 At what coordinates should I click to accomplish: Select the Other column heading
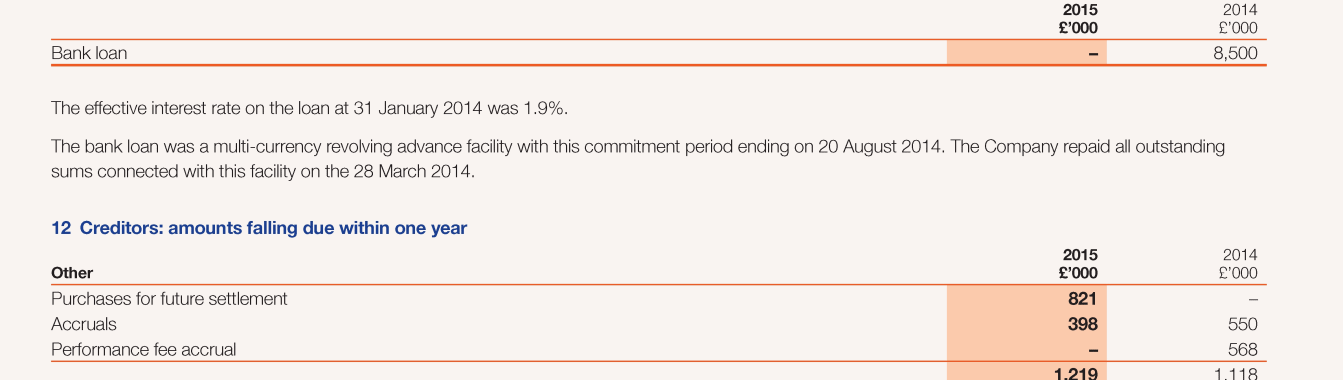pos(72,273)
